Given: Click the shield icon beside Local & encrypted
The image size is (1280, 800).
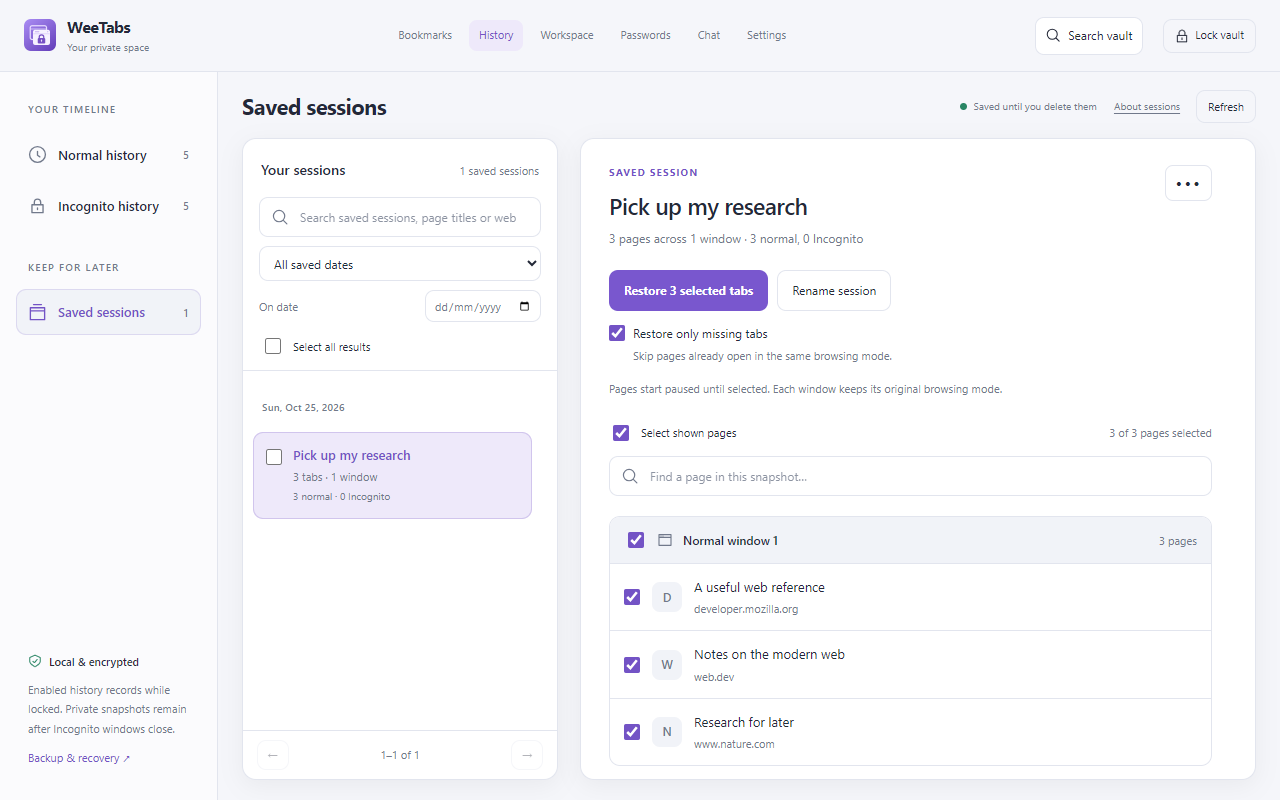Looking at the screenshot, I should click(x=35, y=661).
